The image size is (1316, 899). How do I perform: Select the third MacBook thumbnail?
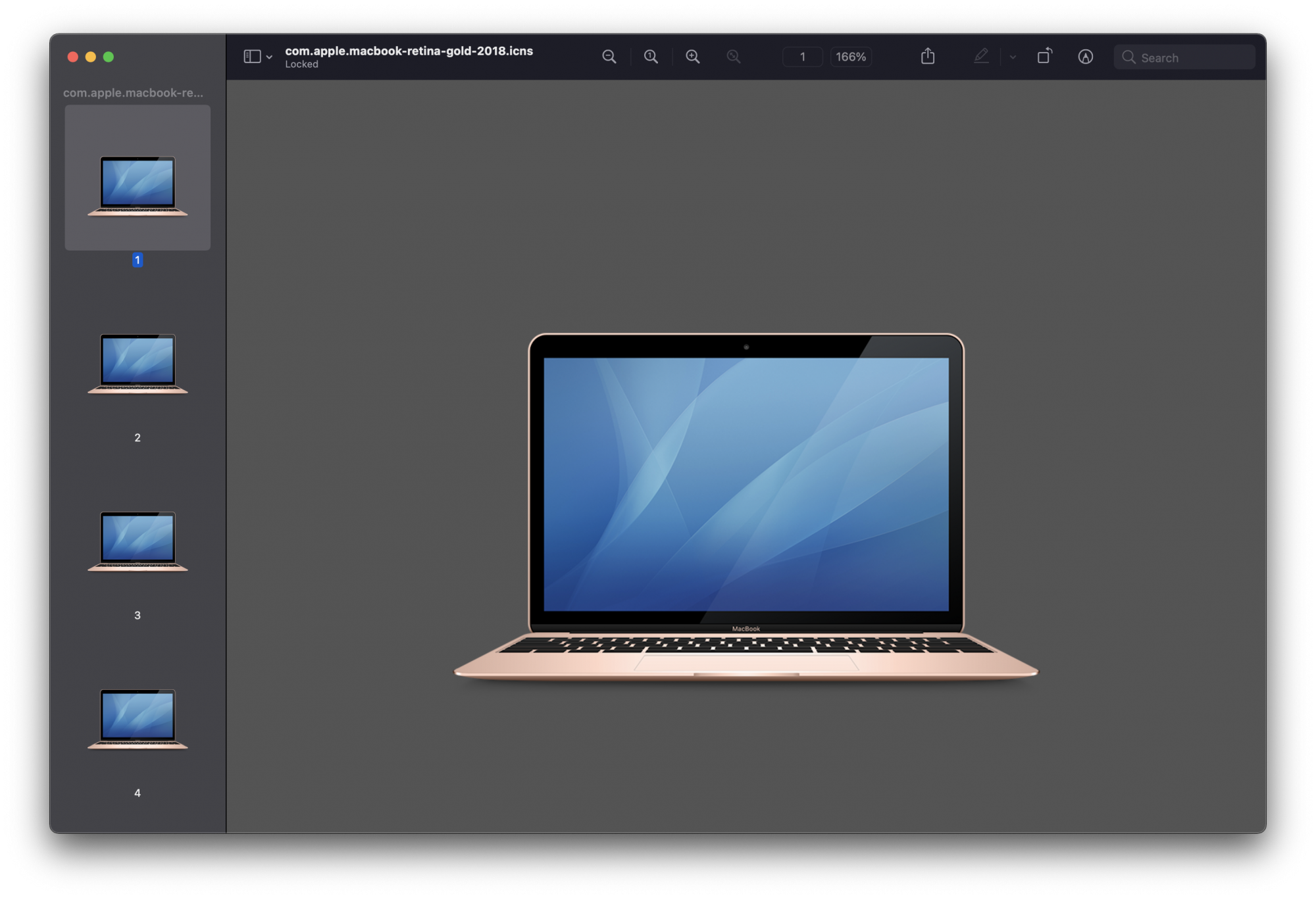138,541
